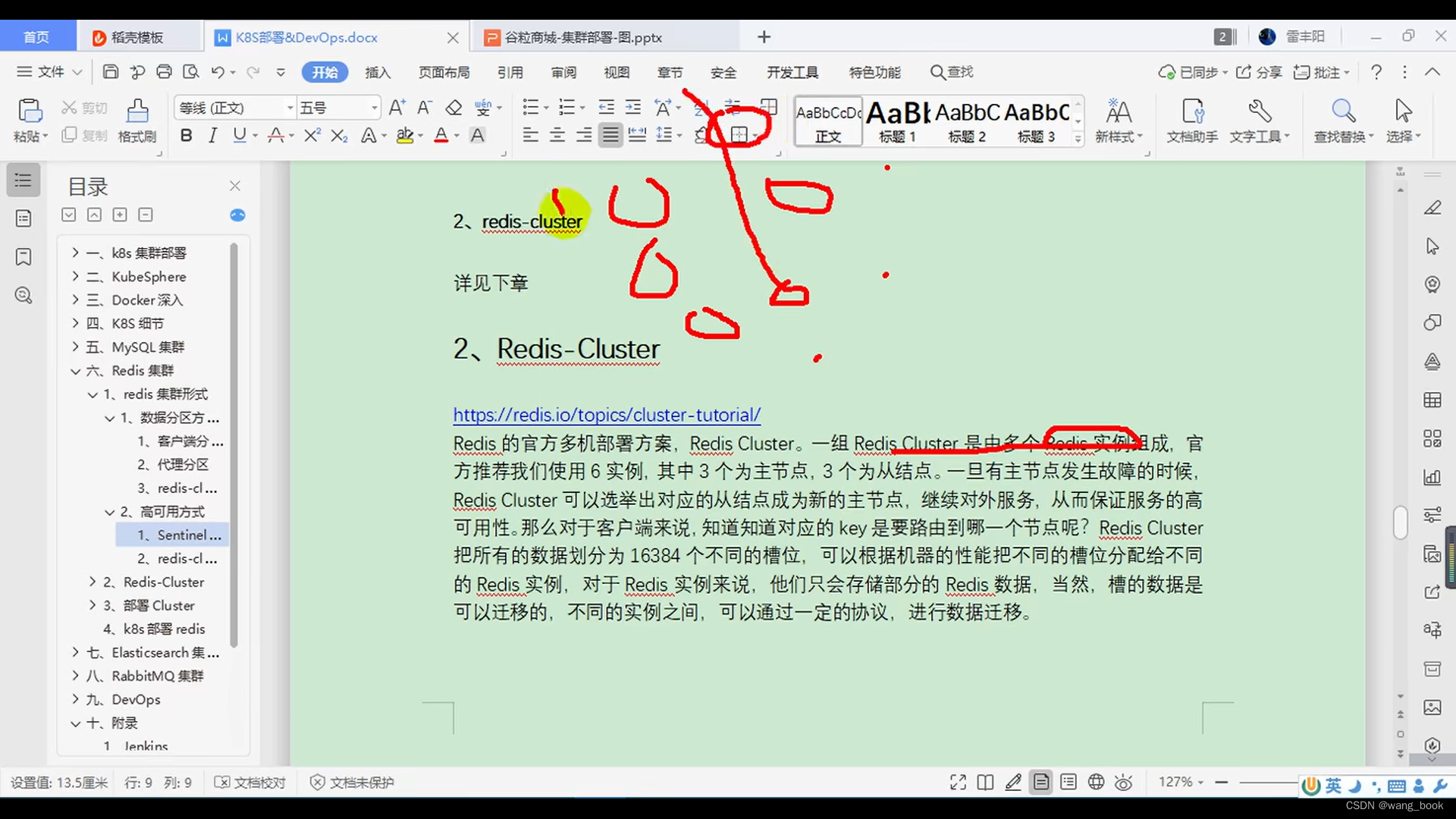Select the 标题 2 style
This screenshot has height=819, width=1456.
(967, 121)
